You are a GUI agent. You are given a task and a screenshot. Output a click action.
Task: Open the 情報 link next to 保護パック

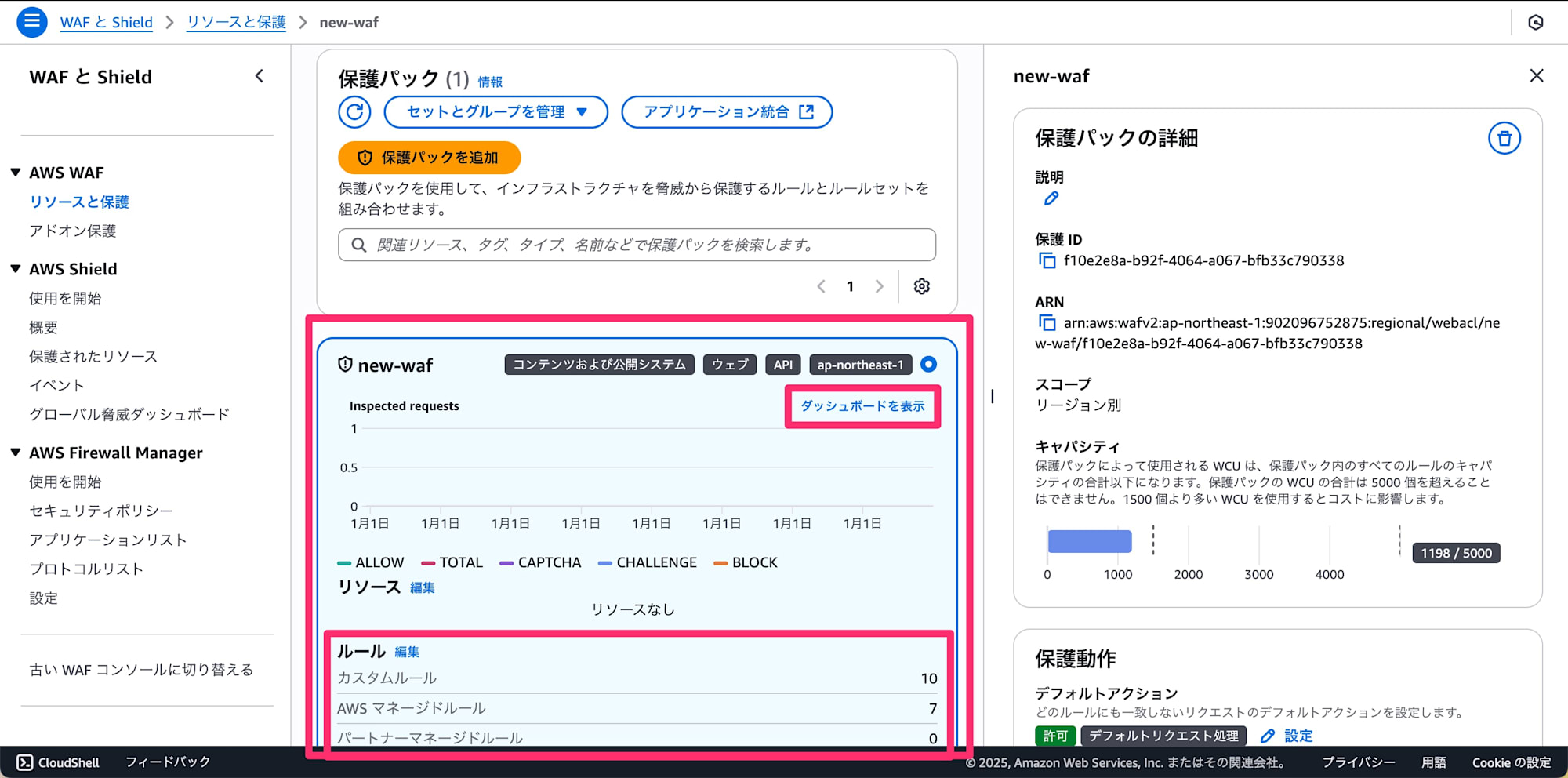click(490, 82)
